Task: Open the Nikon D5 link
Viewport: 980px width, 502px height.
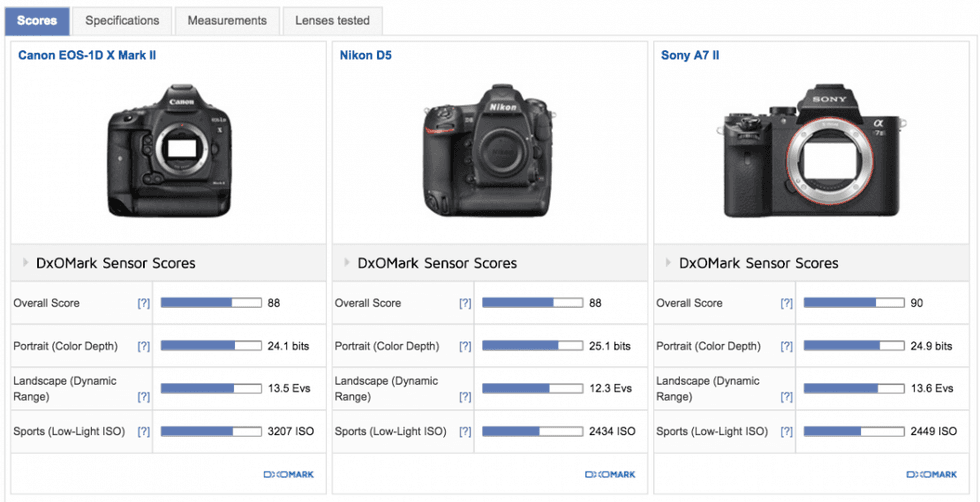Action: (x=366, y=56)
